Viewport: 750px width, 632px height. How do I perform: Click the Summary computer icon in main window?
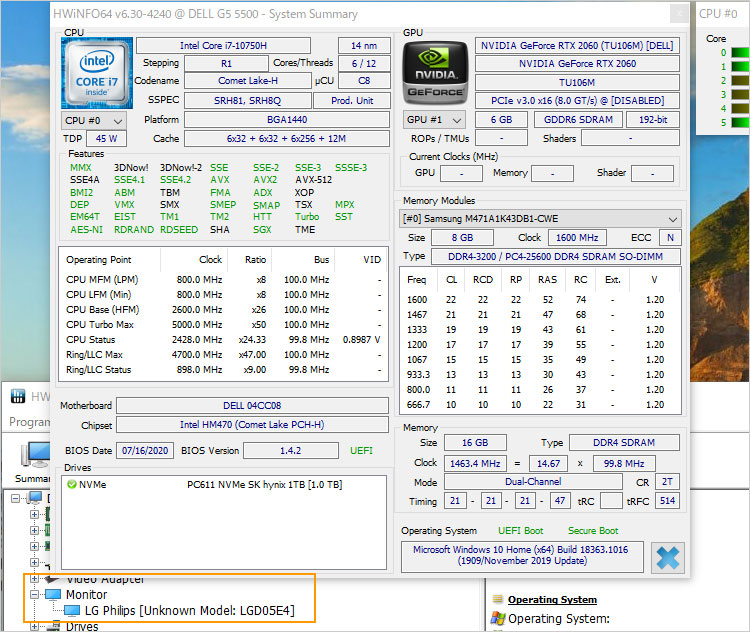[35, 455]
